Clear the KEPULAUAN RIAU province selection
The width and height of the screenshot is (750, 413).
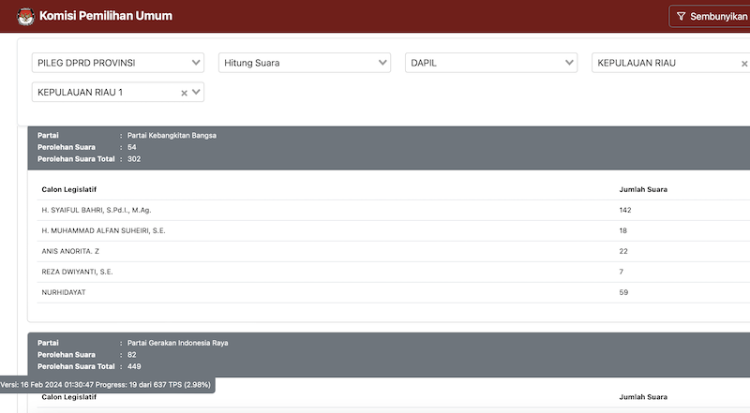(744, 64)
